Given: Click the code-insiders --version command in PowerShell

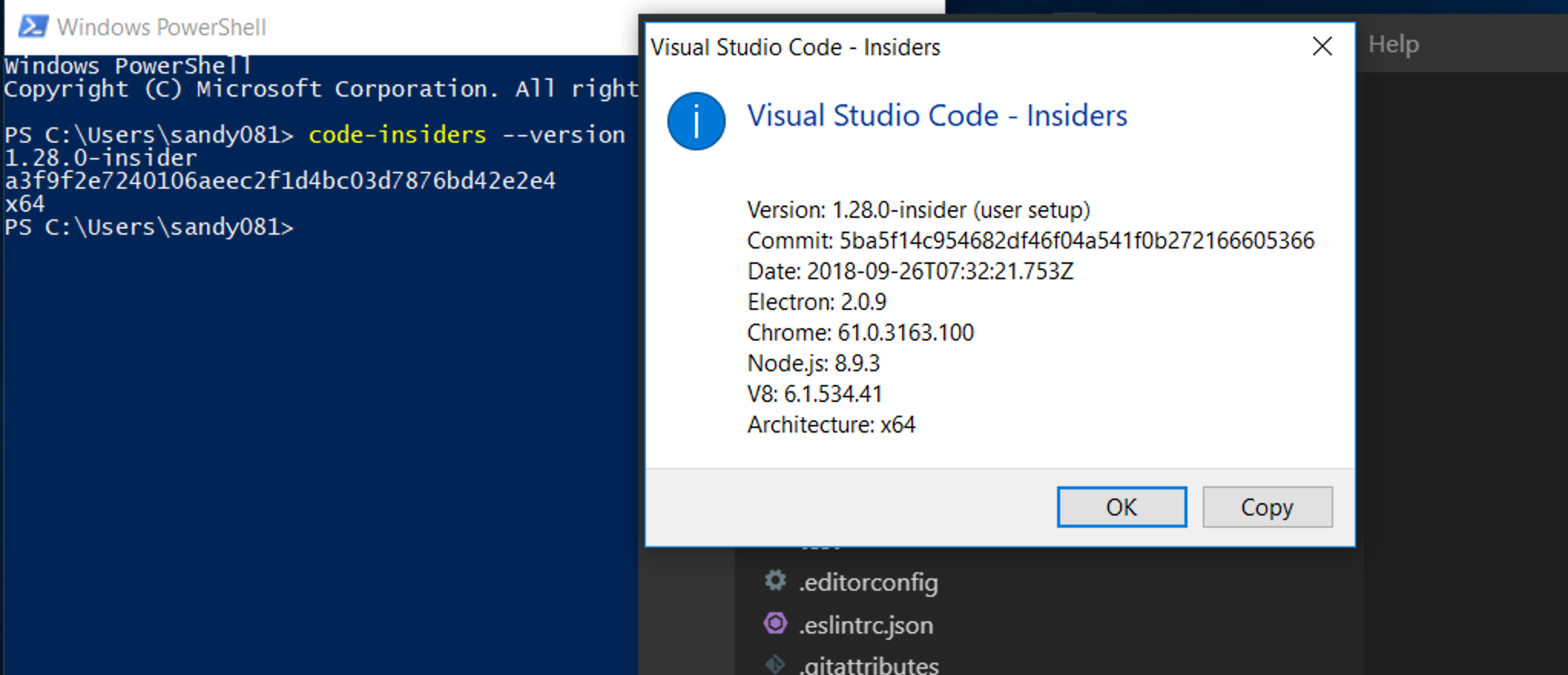Looking at the screenshot, I should click(466, 135).
